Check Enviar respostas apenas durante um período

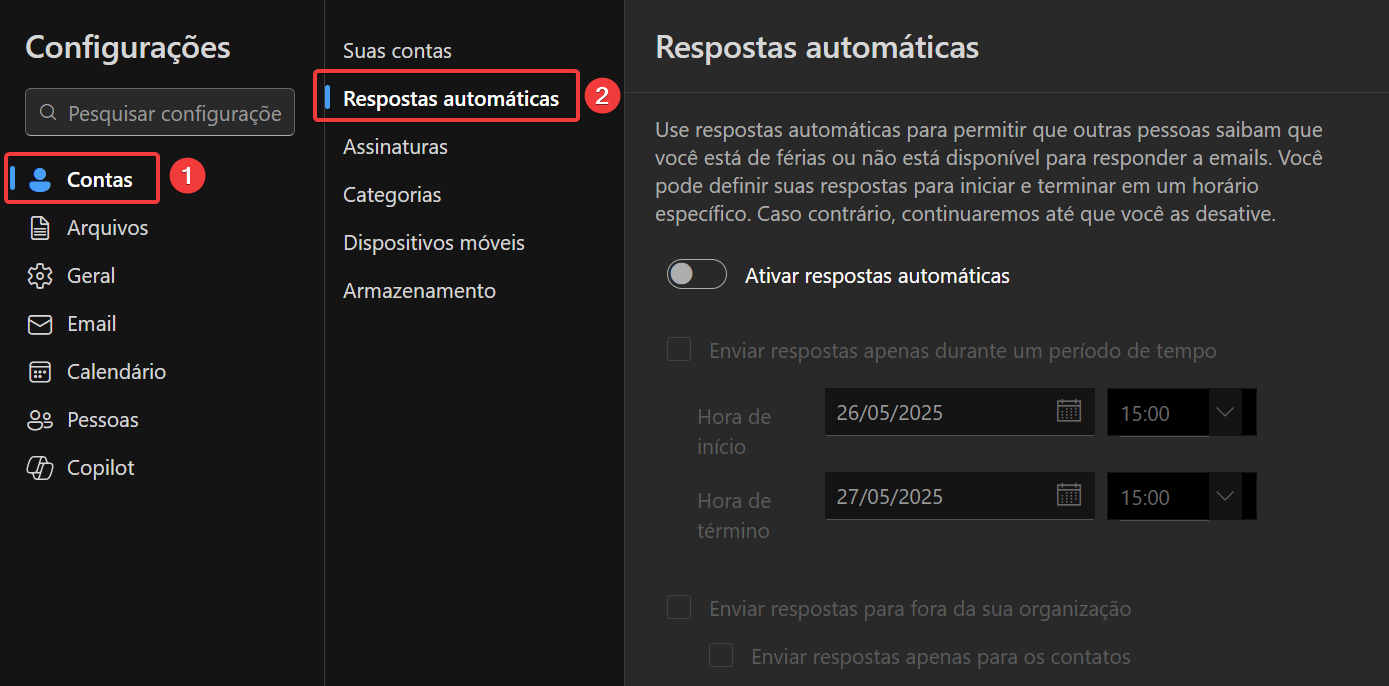point(680,350)
